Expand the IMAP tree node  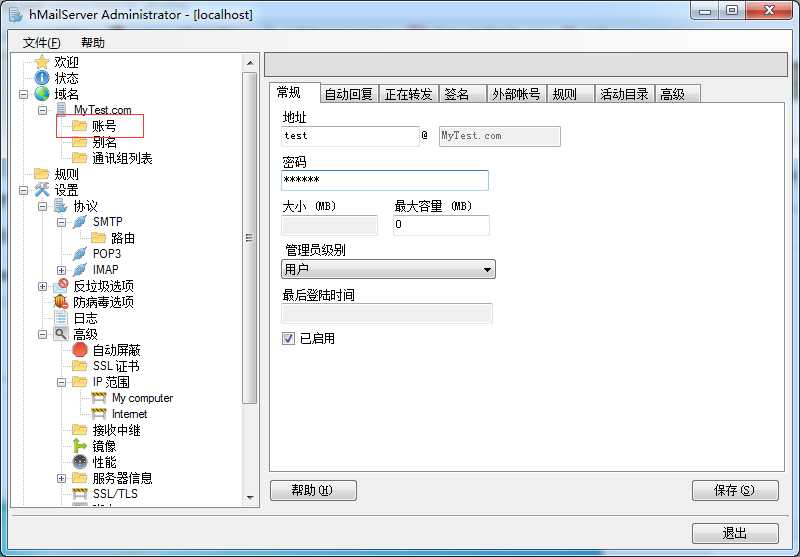click(x=61, y=270)
